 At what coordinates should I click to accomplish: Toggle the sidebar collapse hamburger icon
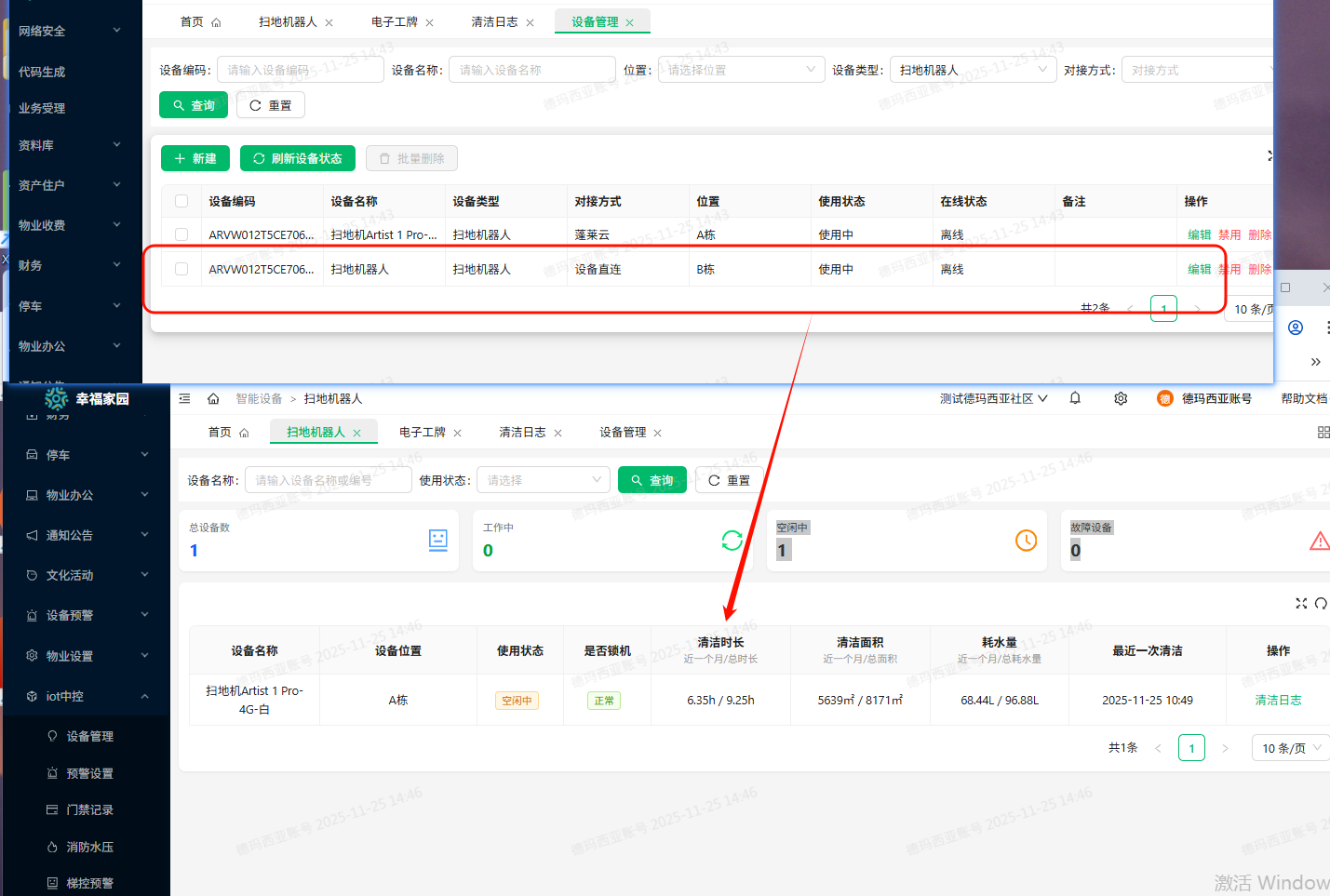coord(184,398)
